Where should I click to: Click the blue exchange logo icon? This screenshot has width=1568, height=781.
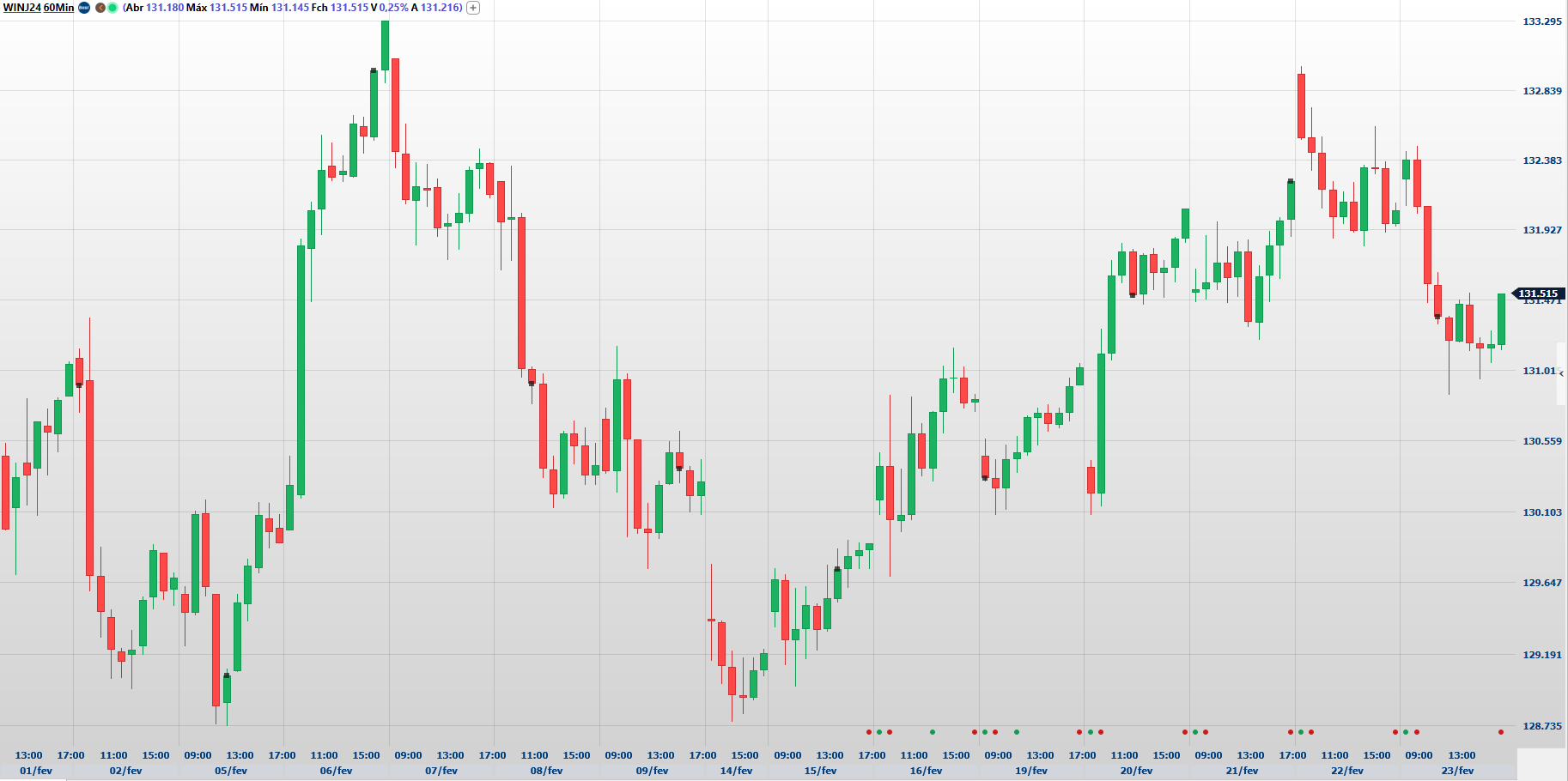84,8
